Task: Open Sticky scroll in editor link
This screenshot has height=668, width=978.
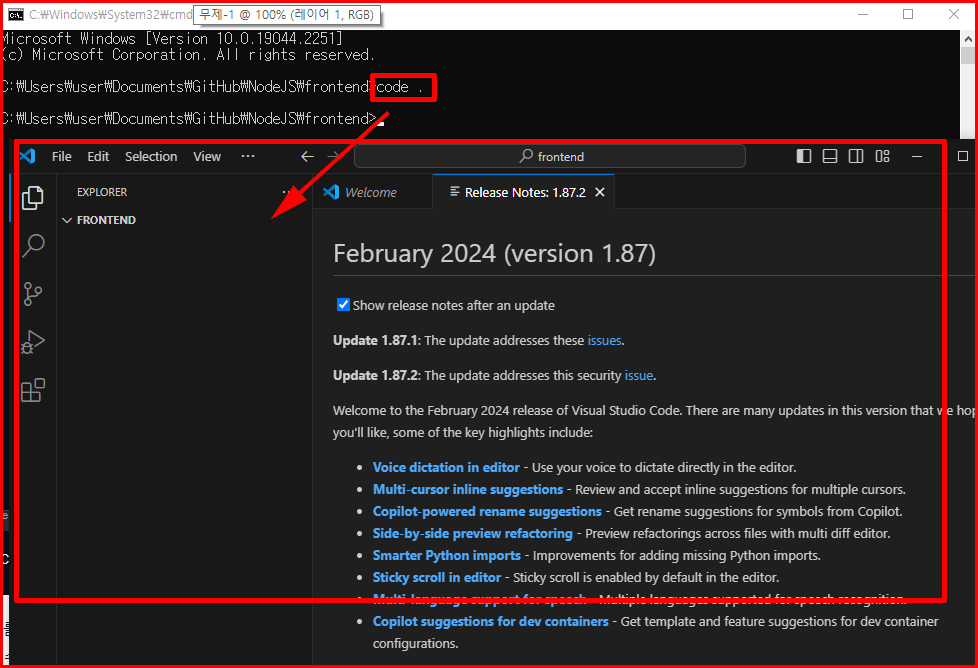Action: pyautogui.click(x=437, y=578)
